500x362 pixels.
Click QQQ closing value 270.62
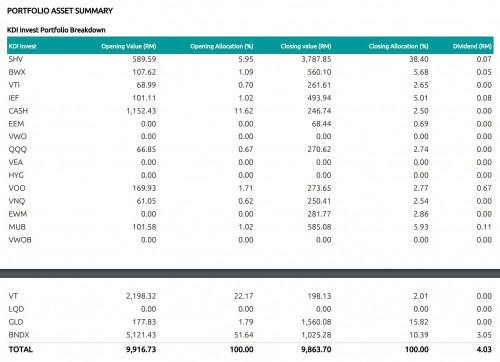click(x=319, y=149)
